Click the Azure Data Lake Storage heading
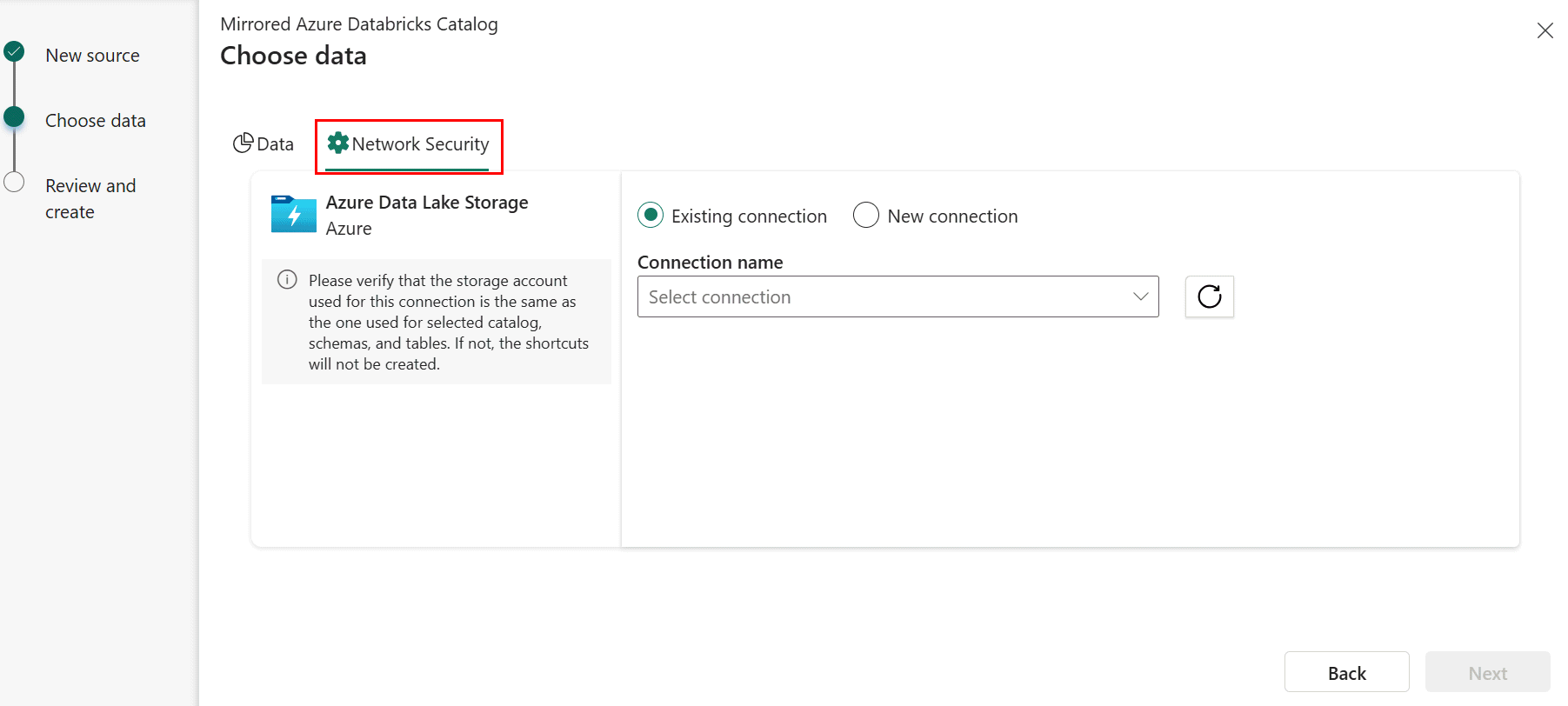The height and width of the screenshot is (706, 1568). (x=427, y=203)
